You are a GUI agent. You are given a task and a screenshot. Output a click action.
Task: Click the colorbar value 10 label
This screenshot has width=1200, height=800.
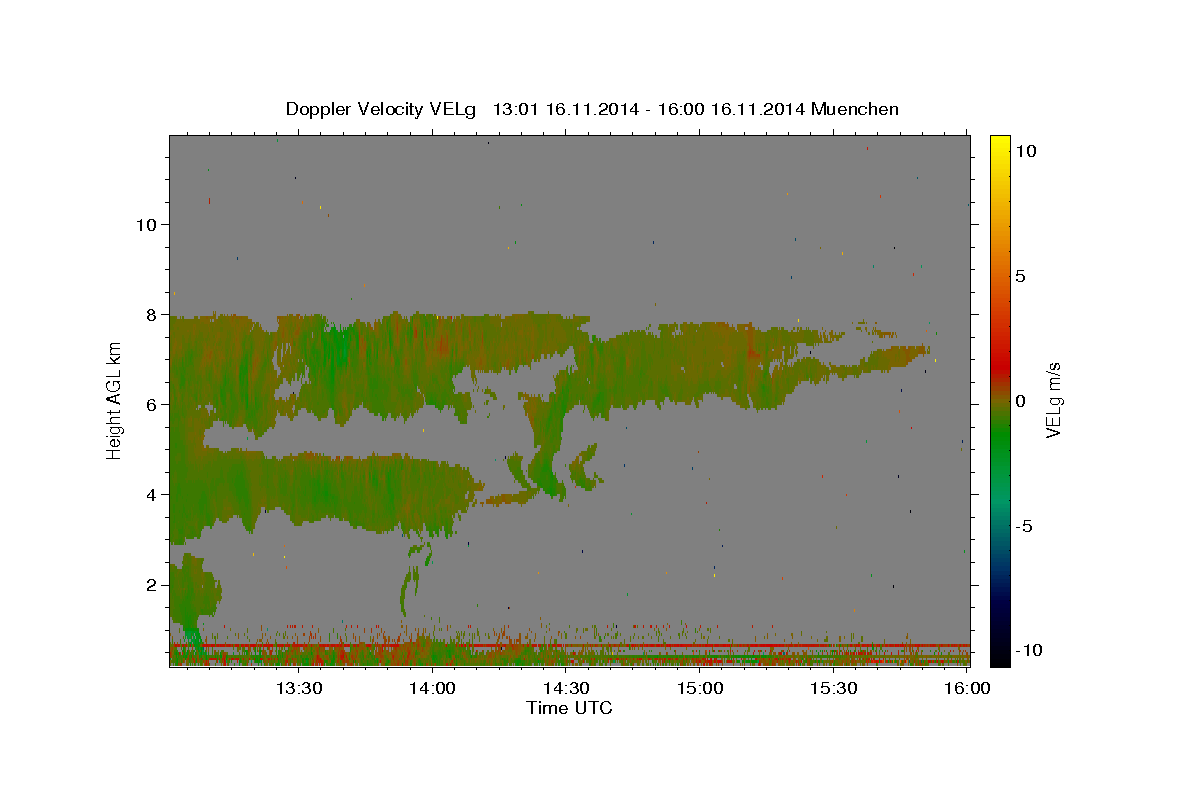tap(1025, 151)
